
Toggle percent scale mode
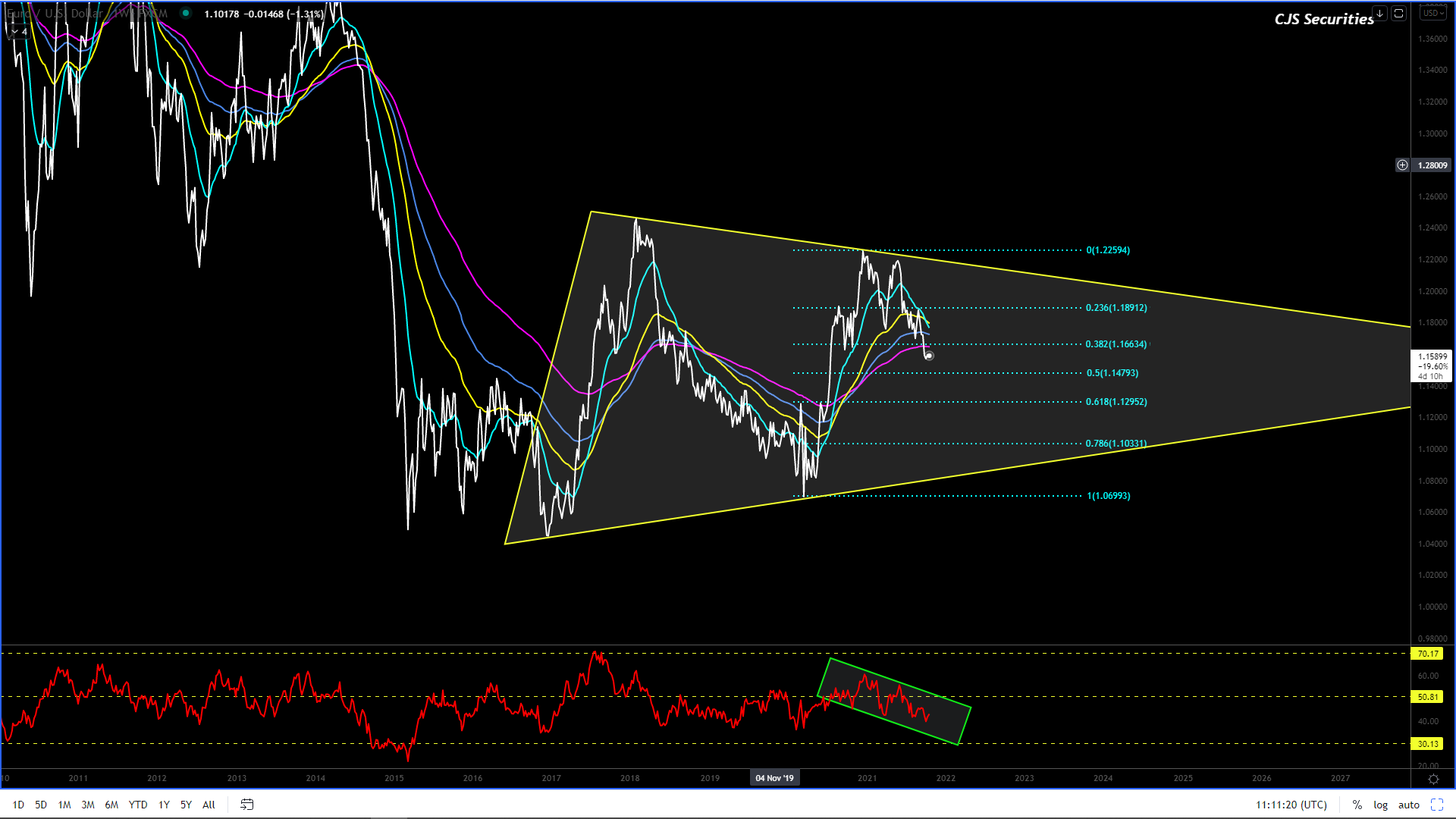[1357, 805]
